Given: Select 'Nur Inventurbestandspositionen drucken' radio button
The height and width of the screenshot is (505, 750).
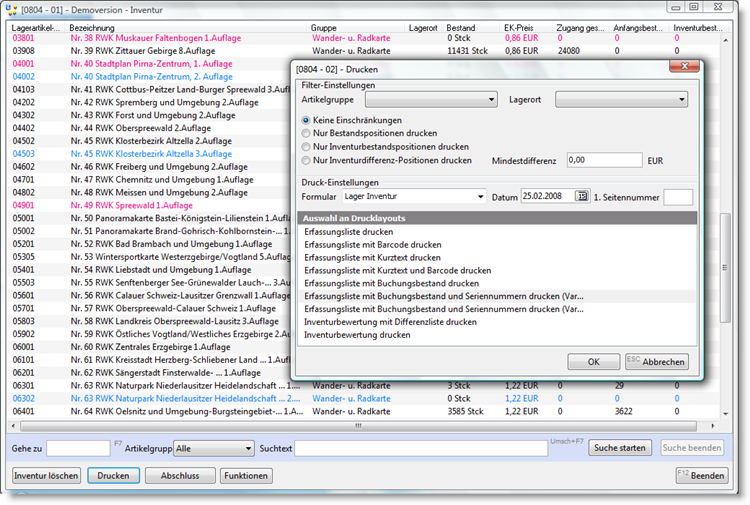Looking at the screenshot, I should tap(307, 146).
